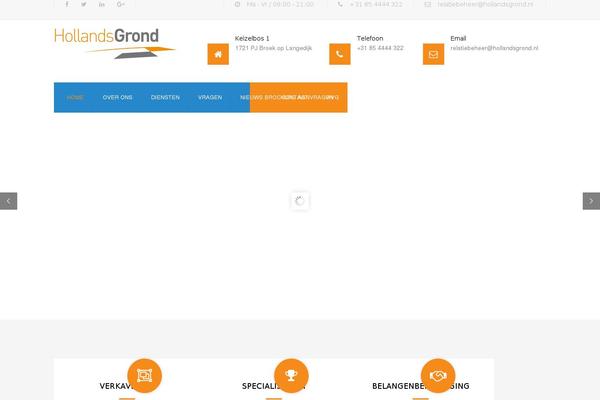
Task: Click the top bar phone number
Action: (376, 4)
